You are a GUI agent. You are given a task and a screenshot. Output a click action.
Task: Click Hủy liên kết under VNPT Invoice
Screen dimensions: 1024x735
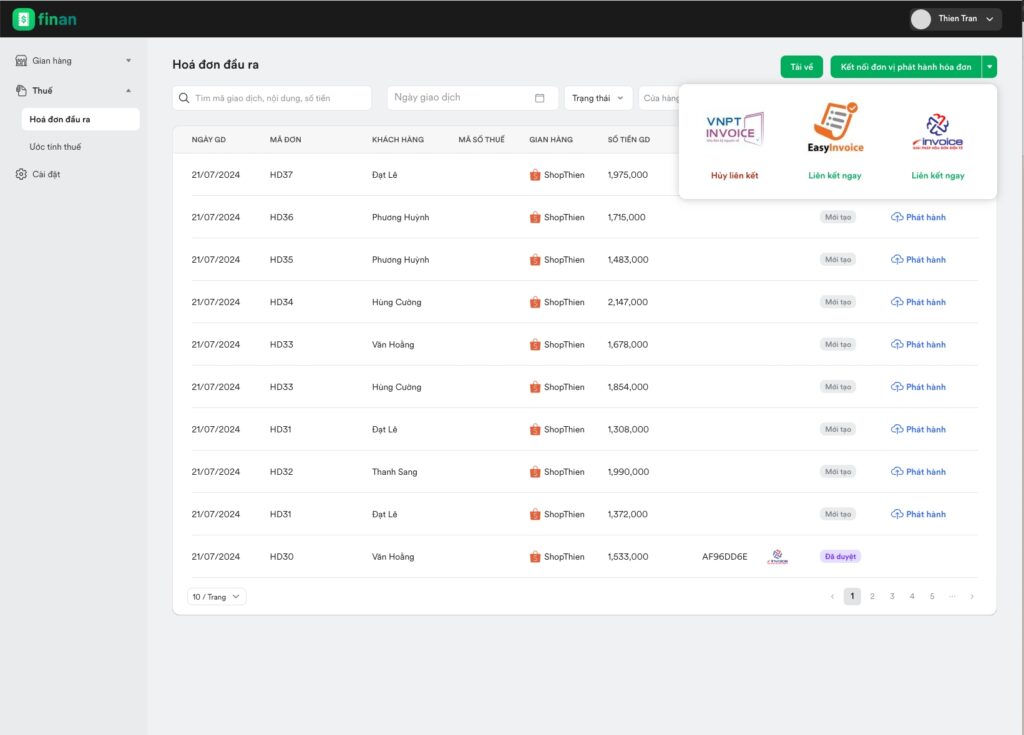[735, 176]
